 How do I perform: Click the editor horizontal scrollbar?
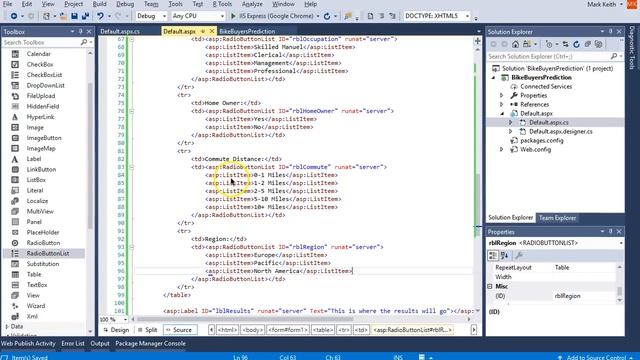click(x=245, y=319)
